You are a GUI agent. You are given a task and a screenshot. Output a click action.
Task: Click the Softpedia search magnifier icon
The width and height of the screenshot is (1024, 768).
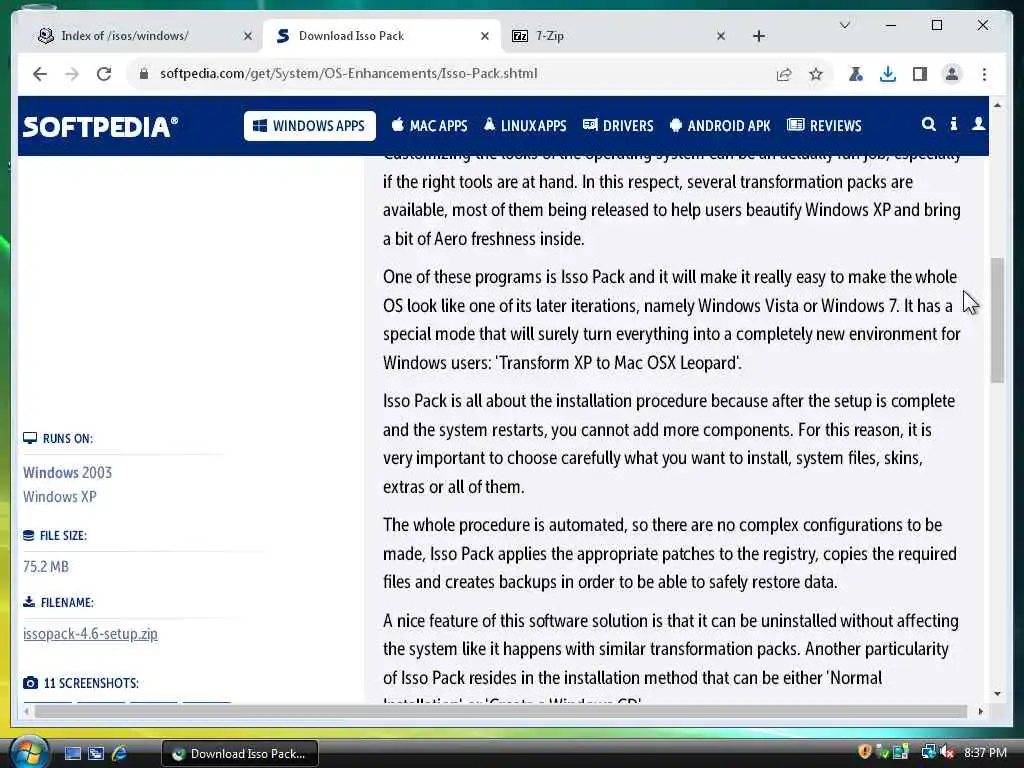tap(928, 124)
